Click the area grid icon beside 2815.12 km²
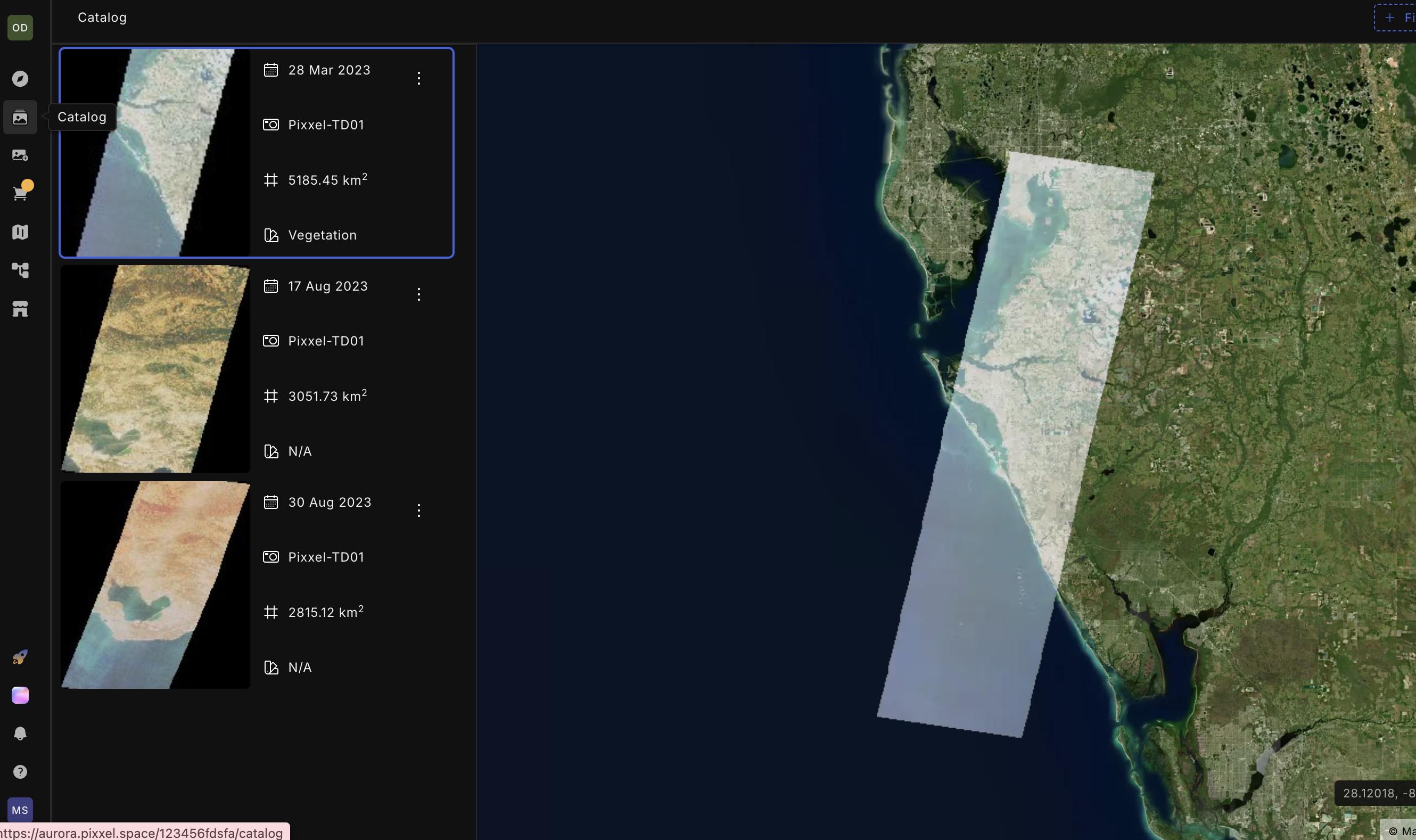This screenshot has height=840, width=1416. (271, 613)
